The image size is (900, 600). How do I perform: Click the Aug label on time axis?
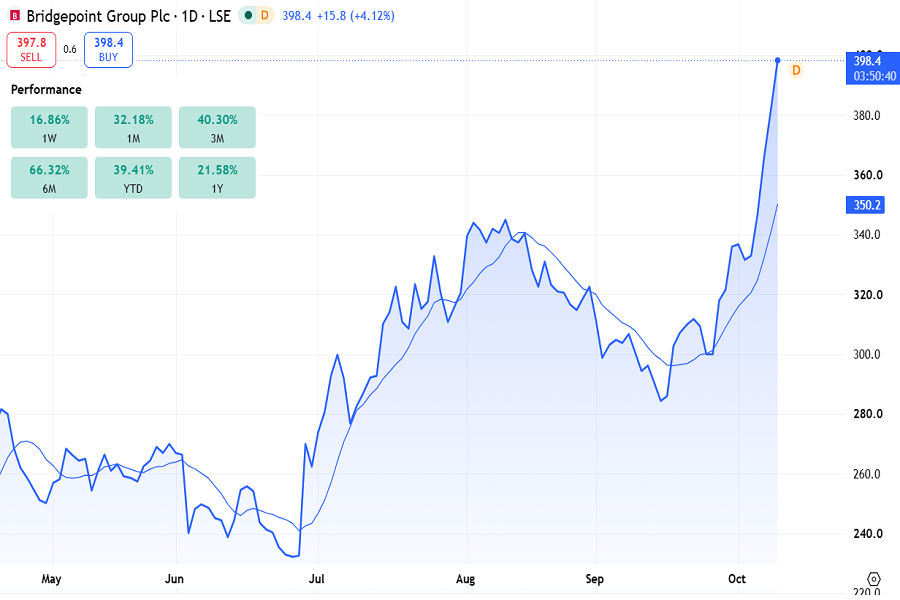coord(465,579)
